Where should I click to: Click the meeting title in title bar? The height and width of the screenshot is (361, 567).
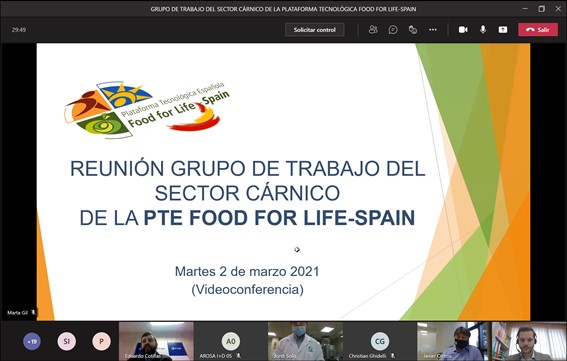(x=283, y=9)
